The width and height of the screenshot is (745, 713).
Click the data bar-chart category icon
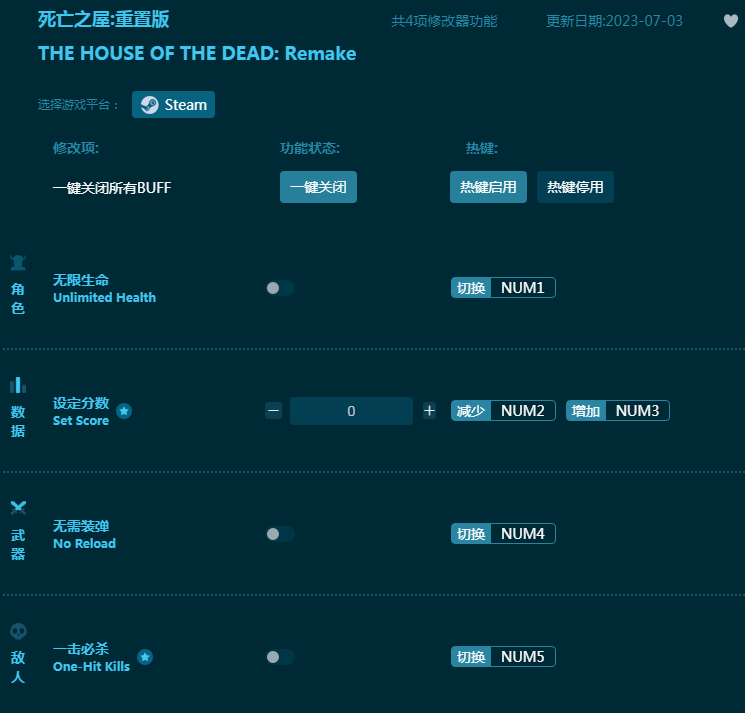click(18, 385)
